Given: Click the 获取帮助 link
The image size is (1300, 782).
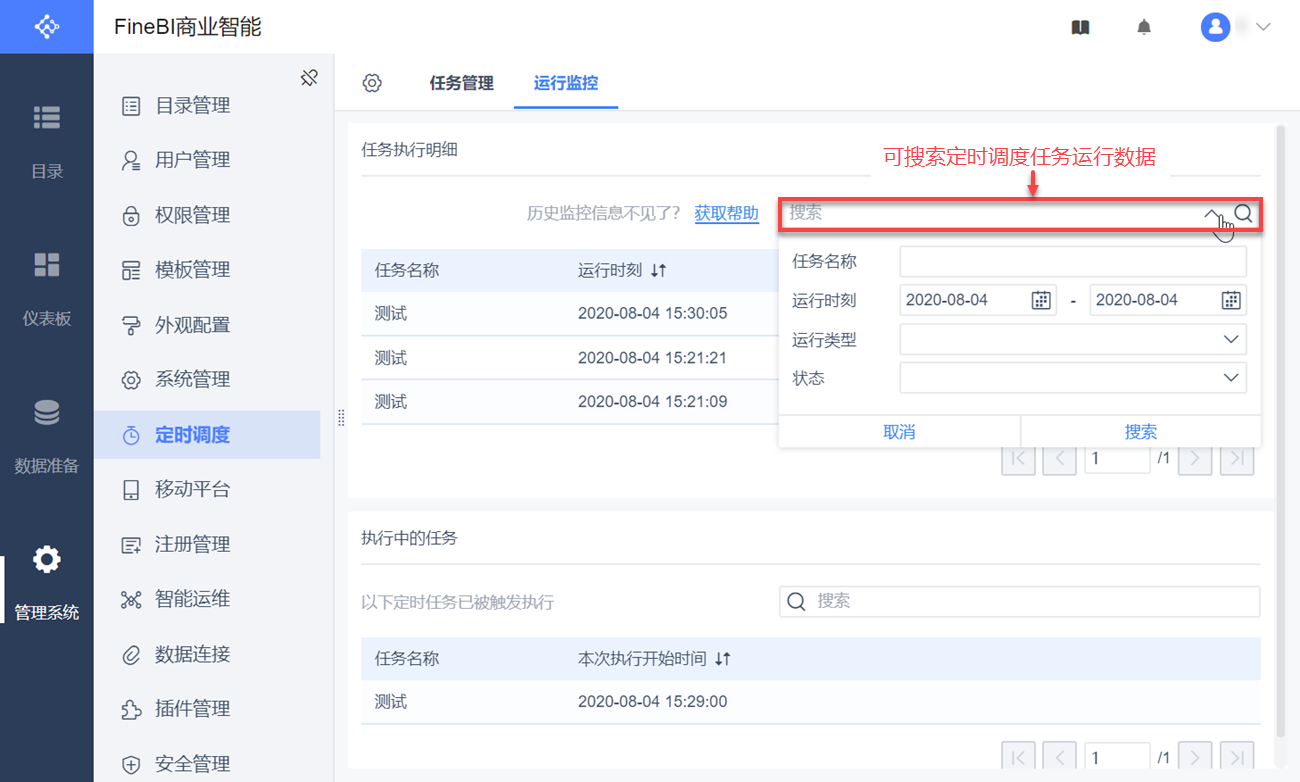Looking at the screenshot, I should pos(726,213).
